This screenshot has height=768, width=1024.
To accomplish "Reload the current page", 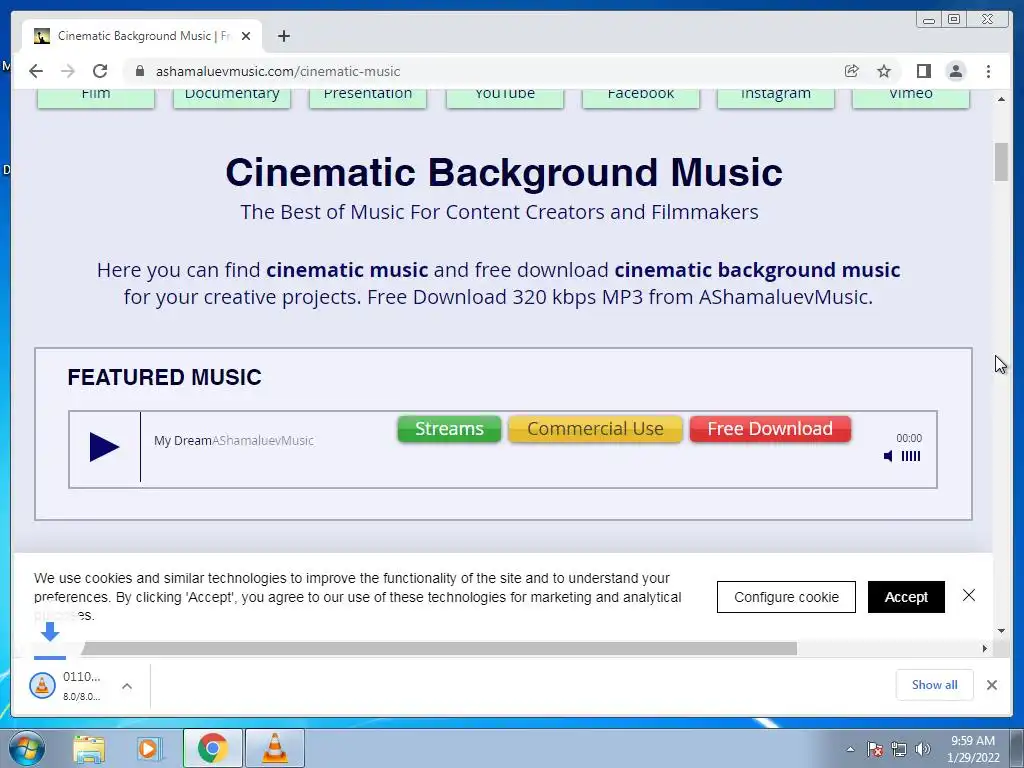I will click(x=100, y=71).
